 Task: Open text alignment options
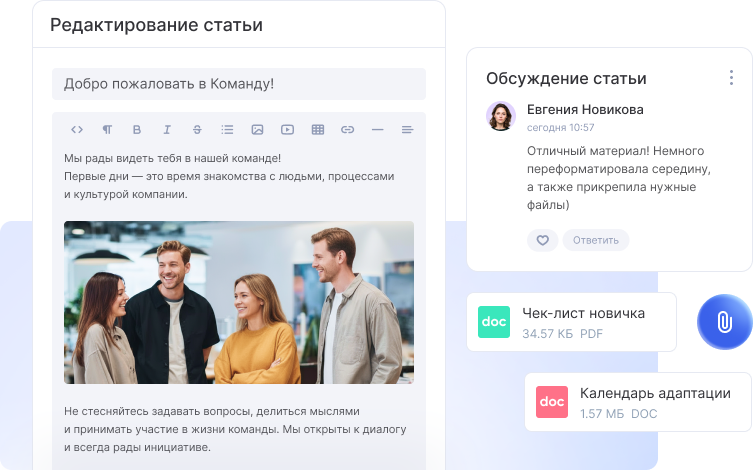(x=407, y=130)
